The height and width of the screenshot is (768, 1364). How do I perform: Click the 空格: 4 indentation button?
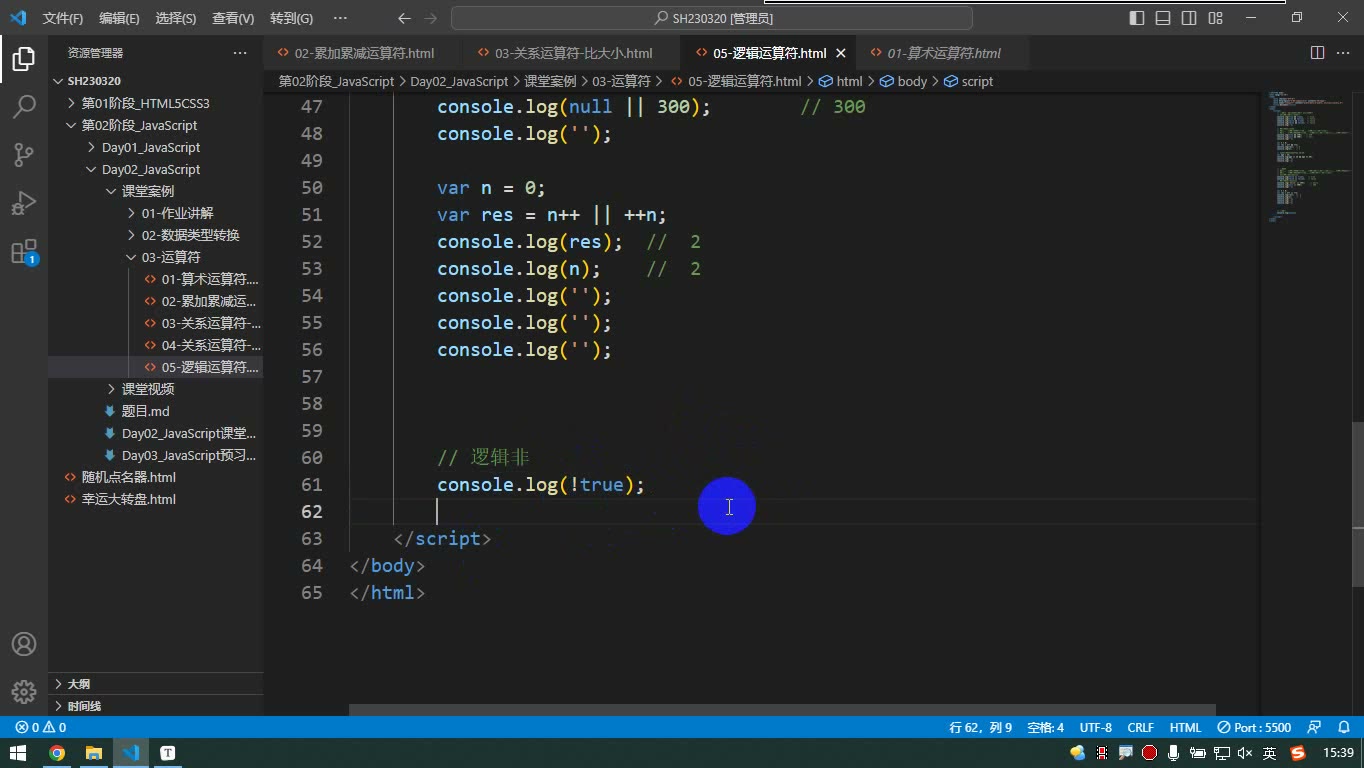coord(1046,728)
